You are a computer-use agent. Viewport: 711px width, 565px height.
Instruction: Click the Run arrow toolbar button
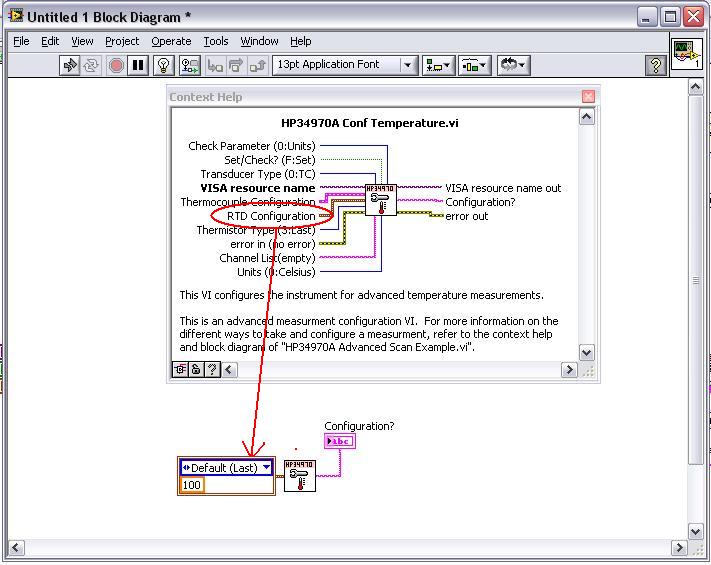70,65
